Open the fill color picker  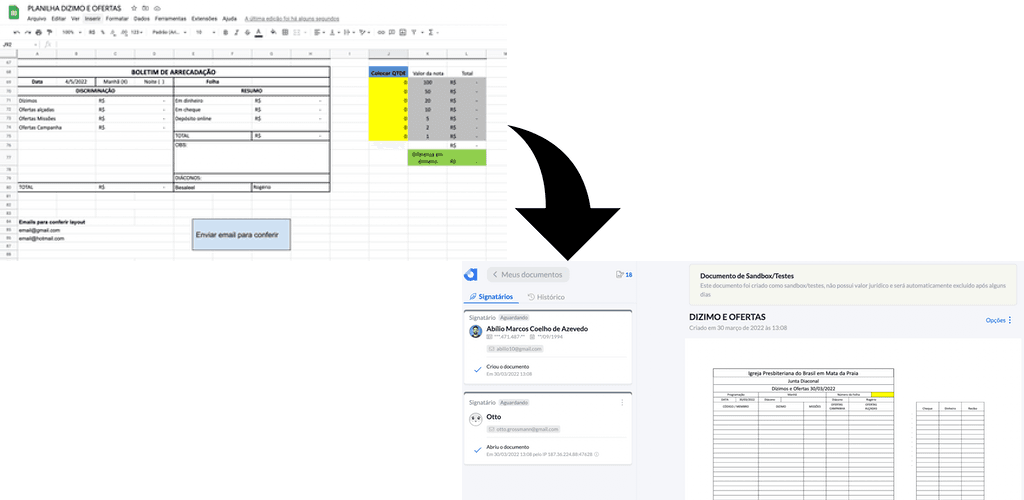(274, 32)
